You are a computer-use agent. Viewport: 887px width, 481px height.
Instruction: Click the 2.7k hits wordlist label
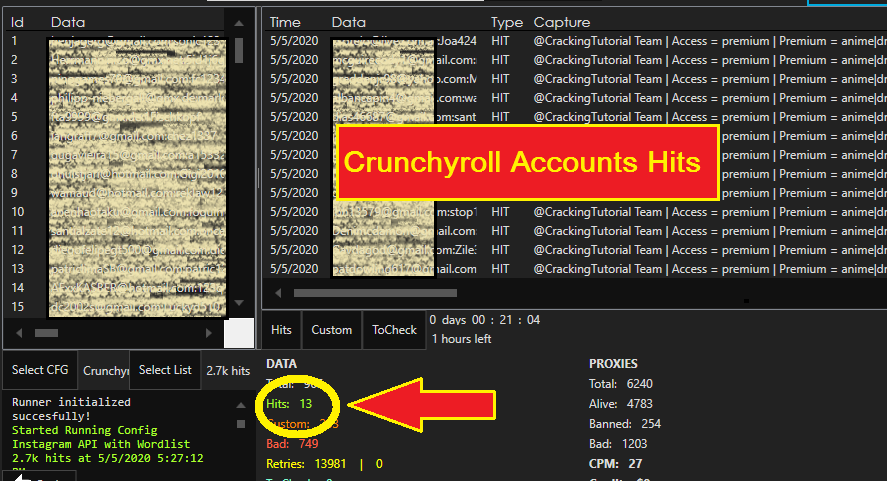pos(228,371)
